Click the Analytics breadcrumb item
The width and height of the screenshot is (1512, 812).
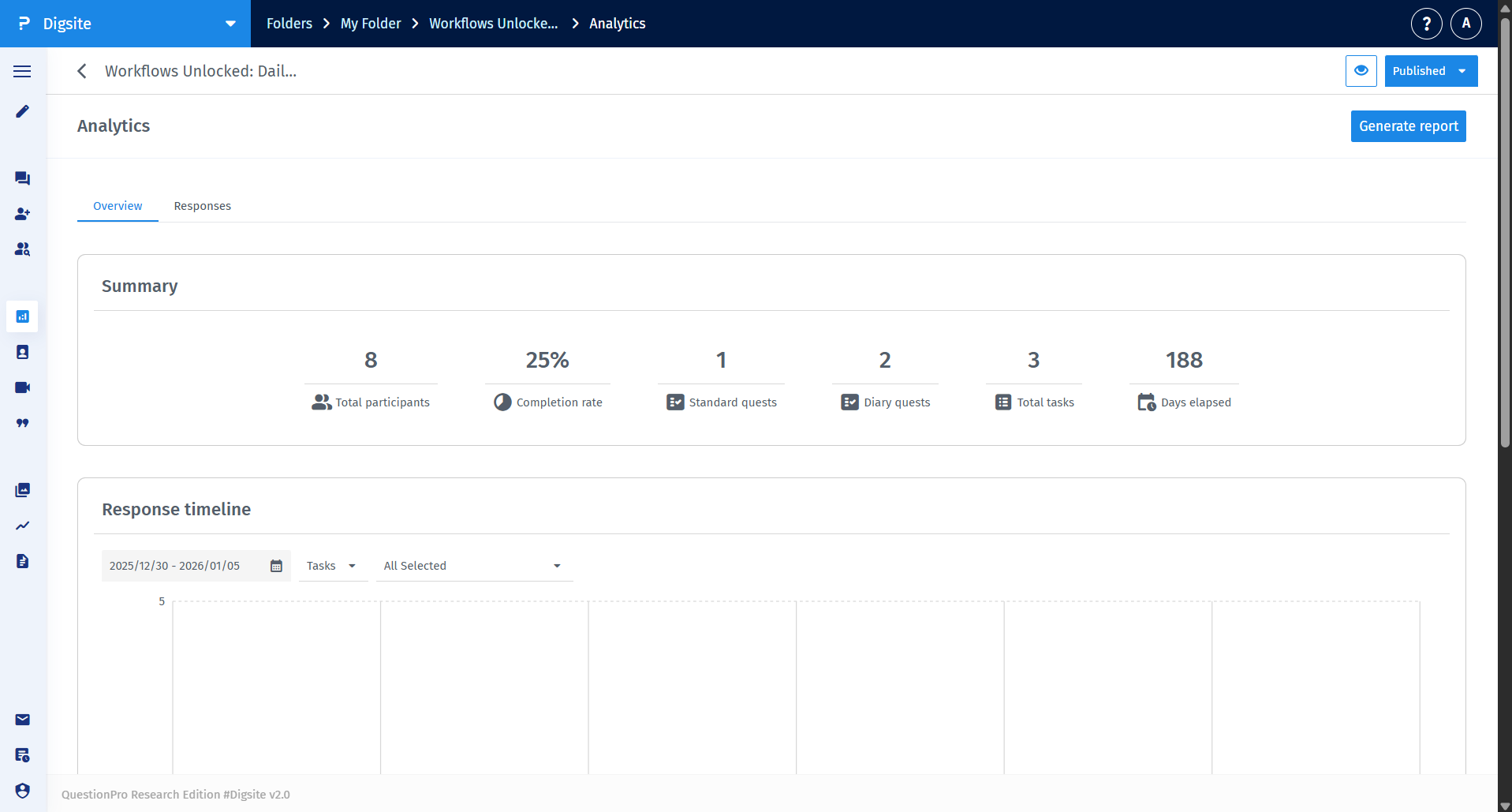pos(617,24)
